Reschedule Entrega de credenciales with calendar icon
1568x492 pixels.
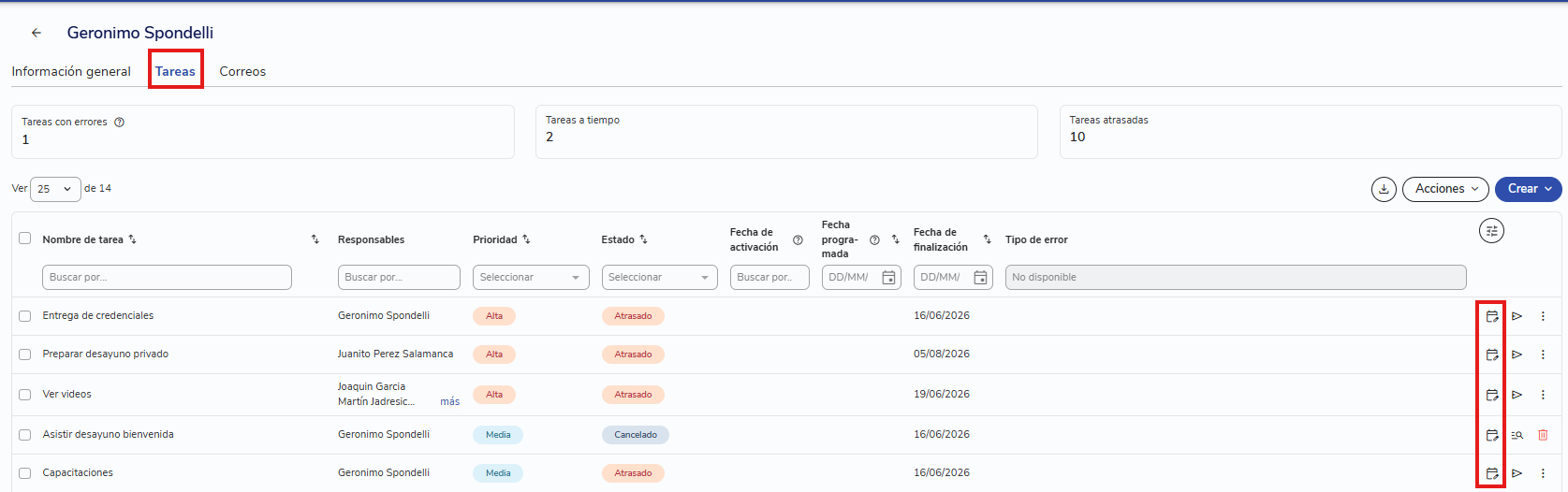[1492, 316]
